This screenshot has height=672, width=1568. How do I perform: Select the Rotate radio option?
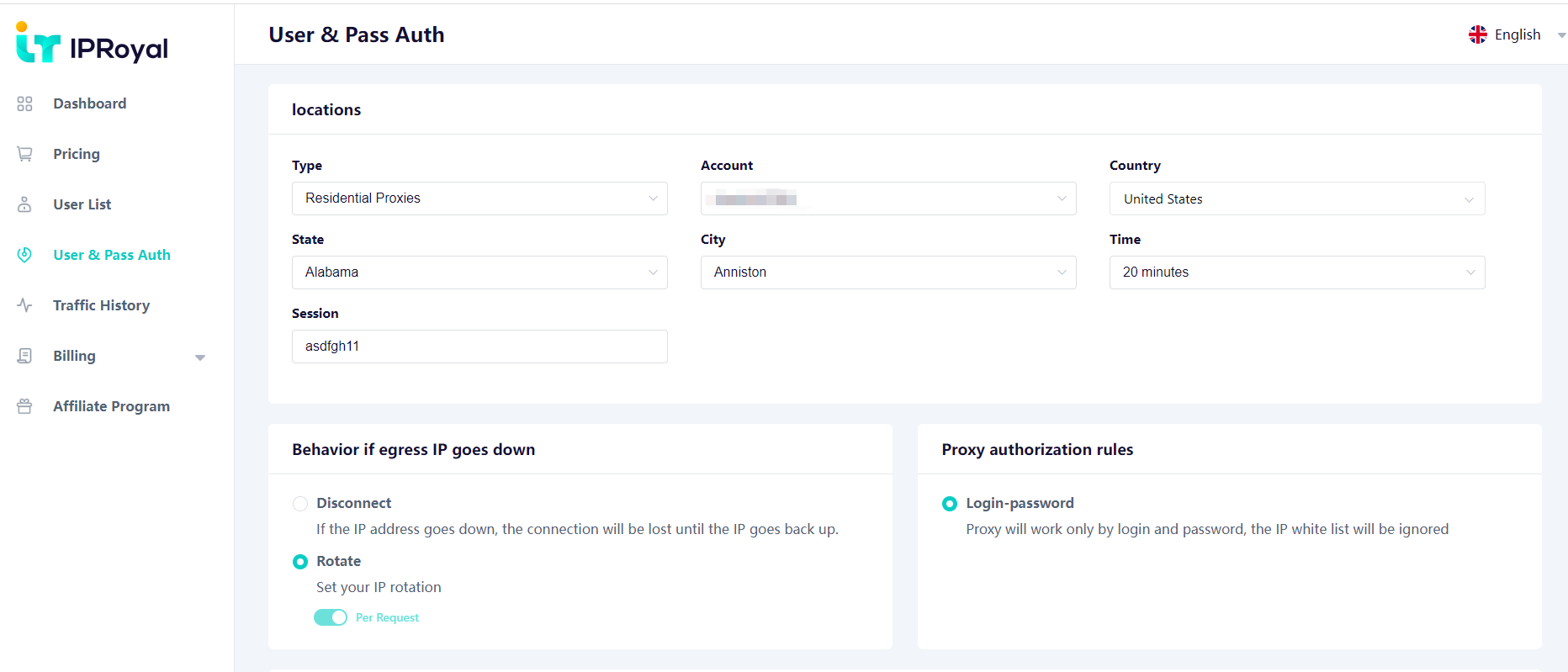tap(300, 562)
